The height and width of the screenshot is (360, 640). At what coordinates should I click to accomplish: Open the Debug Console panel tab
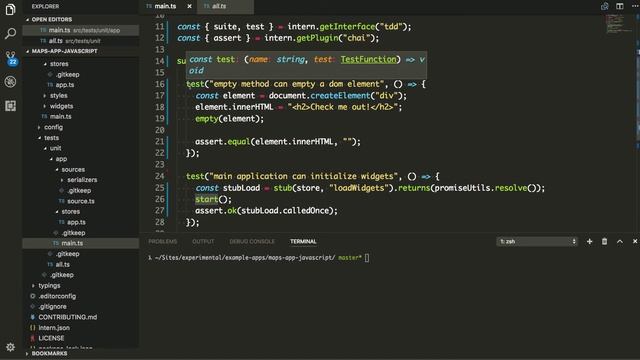click(252, 242)
